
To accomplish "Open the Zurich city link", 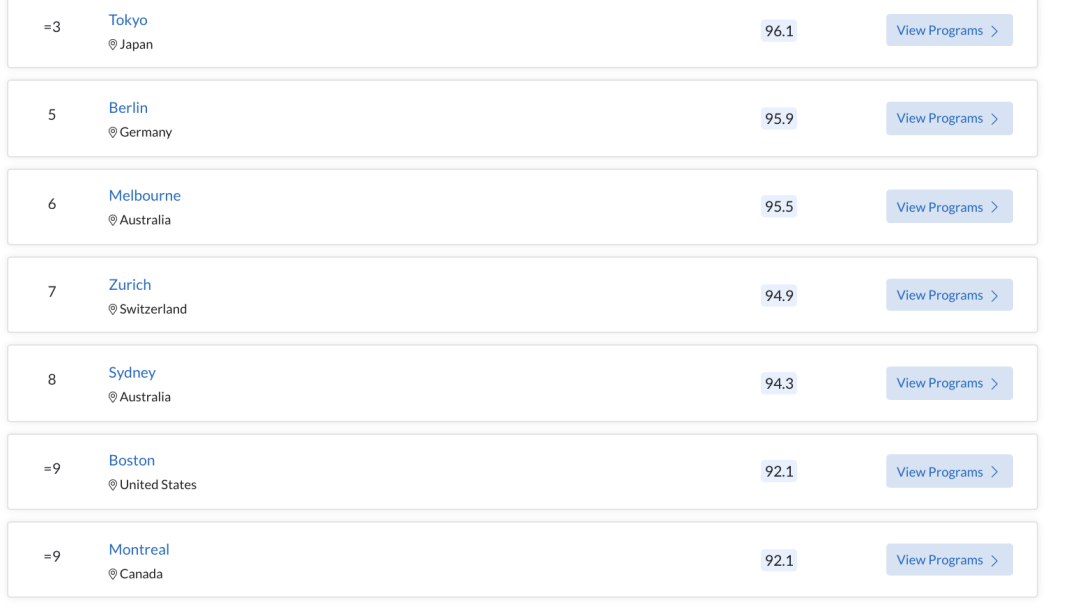I will tap(129, 285).
